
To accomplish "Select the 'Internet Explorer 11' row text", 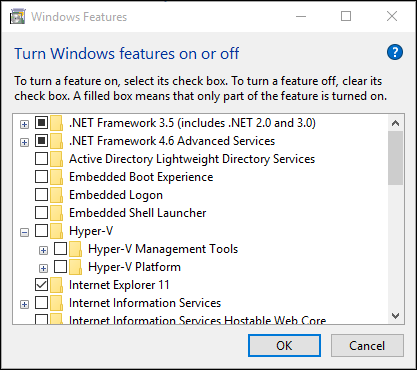I will [x=119, y=285].
